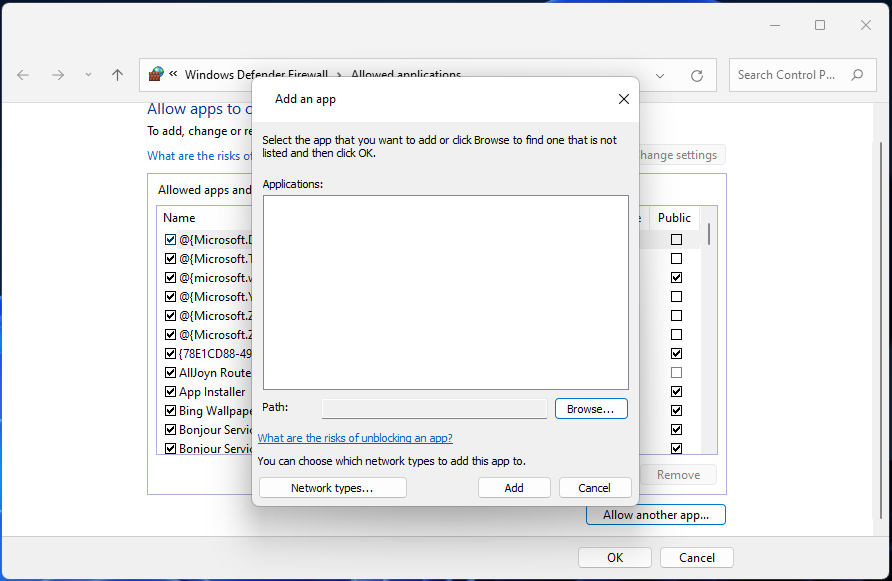Open the Network types... dialog
The width and height of the screenshot is (892, 581).
(332, 488)
